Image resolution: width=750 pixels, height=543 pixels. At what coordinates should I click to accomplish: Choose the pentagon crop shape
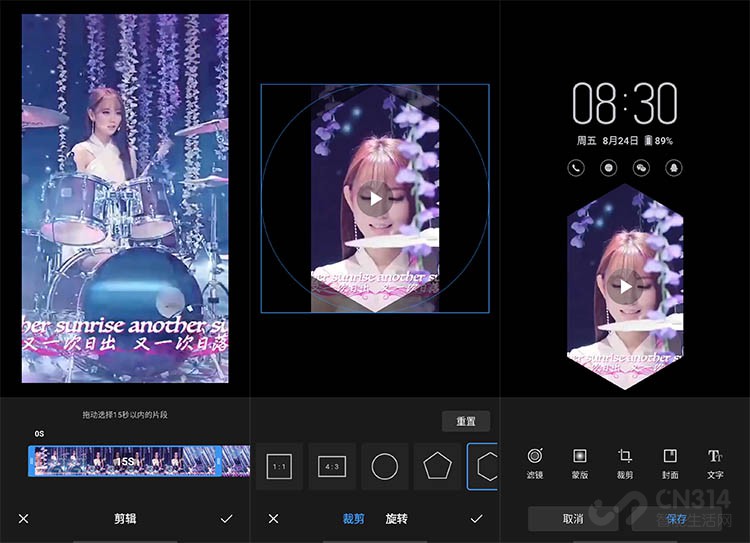tap(437, 466)
